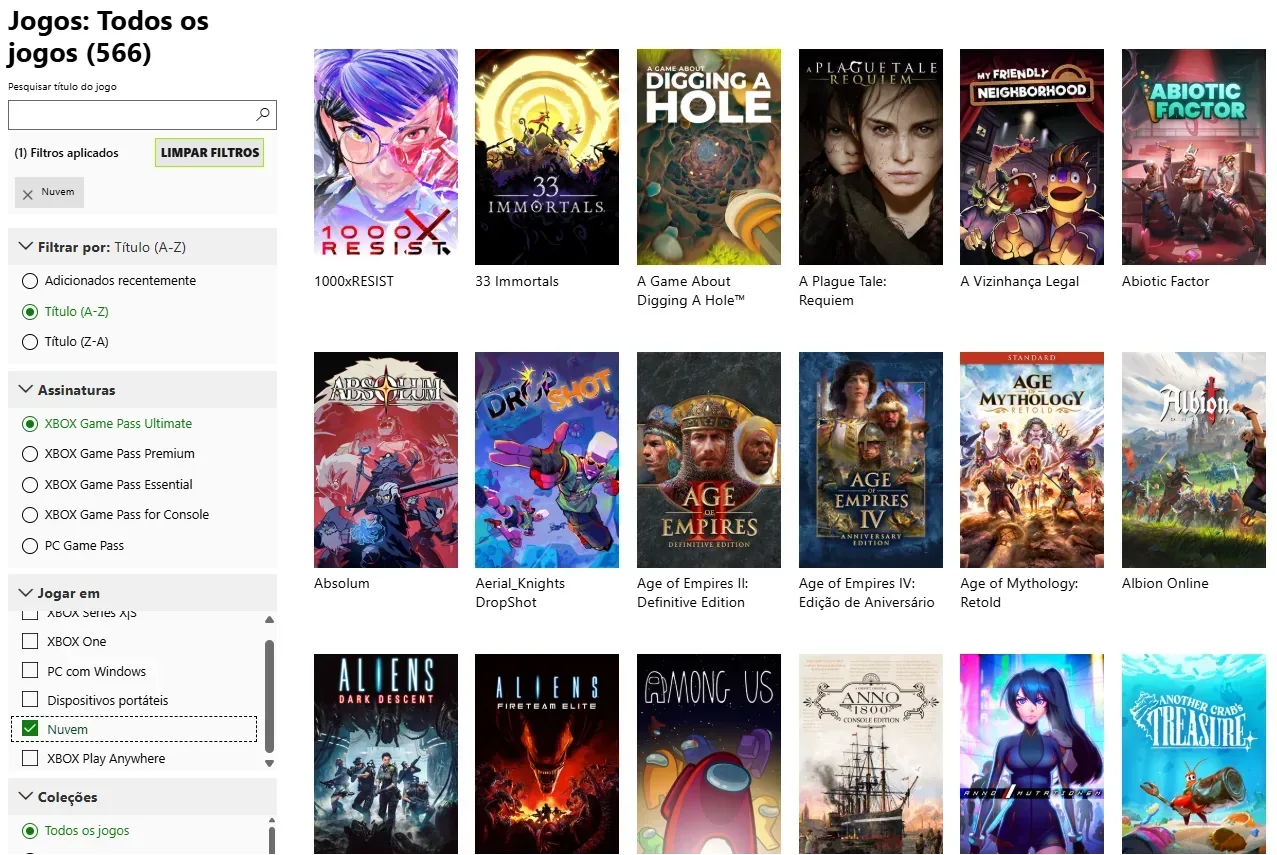The height and width of the screenshot is (855, 1277).
Task: Check the XBOX One platform box
Action: pyautogui.click(x=30, y=641)
